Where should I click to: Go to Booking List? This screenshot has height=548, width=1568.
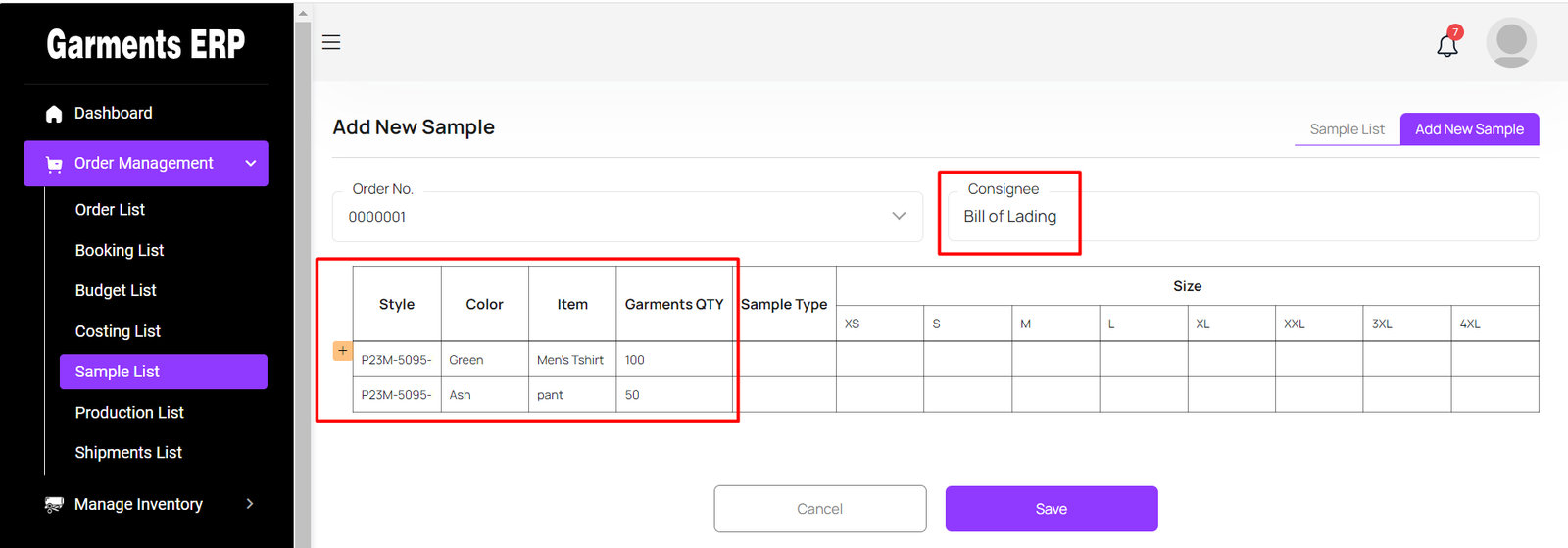click(120, 251)
